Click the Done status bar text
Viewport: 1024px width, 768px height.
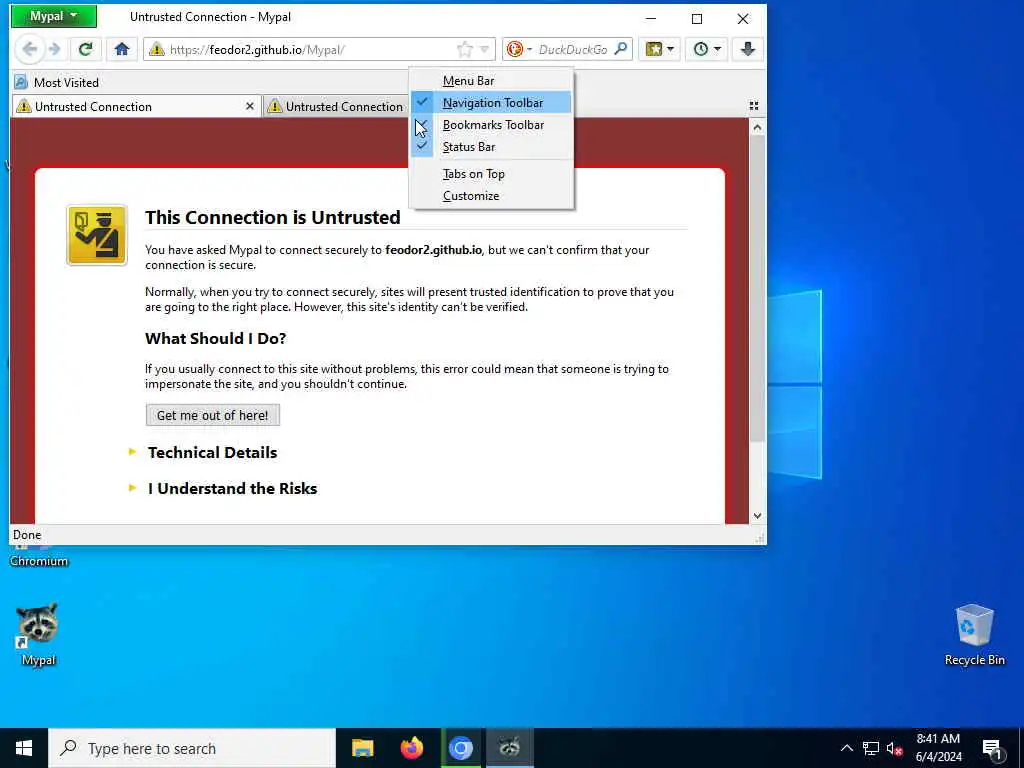[27, 535]
